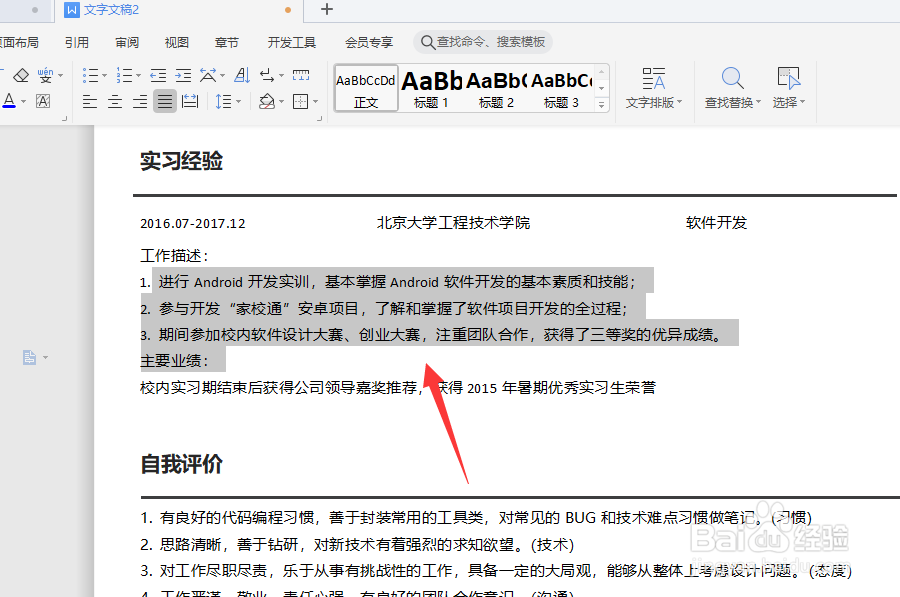Screen dimensions: 900x597
Task: Click the 北京大学工程技术学院 text
Action: (x=453, y=223)
